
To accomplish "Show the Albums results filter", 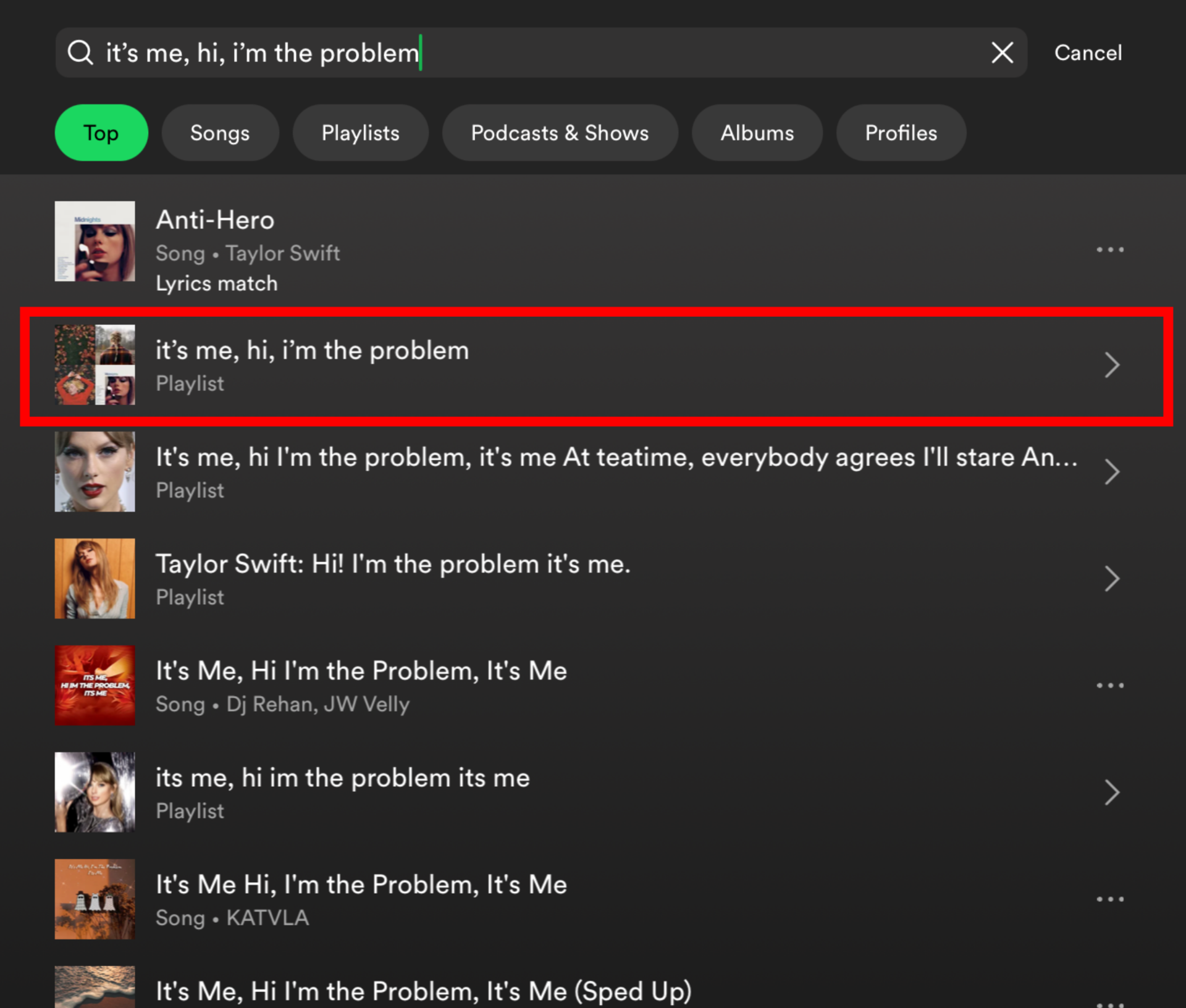I will [757, 133].
